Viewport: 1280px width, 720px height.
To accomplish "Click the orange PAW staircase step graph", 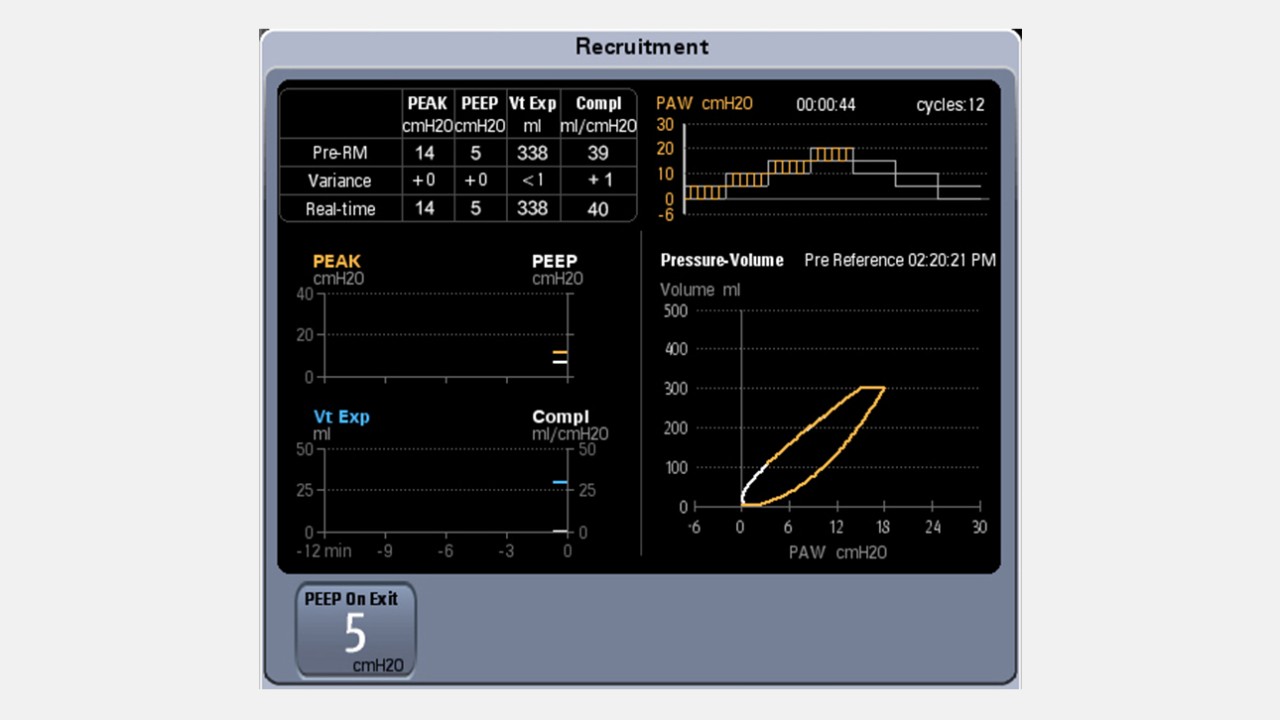I will click(790, 167).
